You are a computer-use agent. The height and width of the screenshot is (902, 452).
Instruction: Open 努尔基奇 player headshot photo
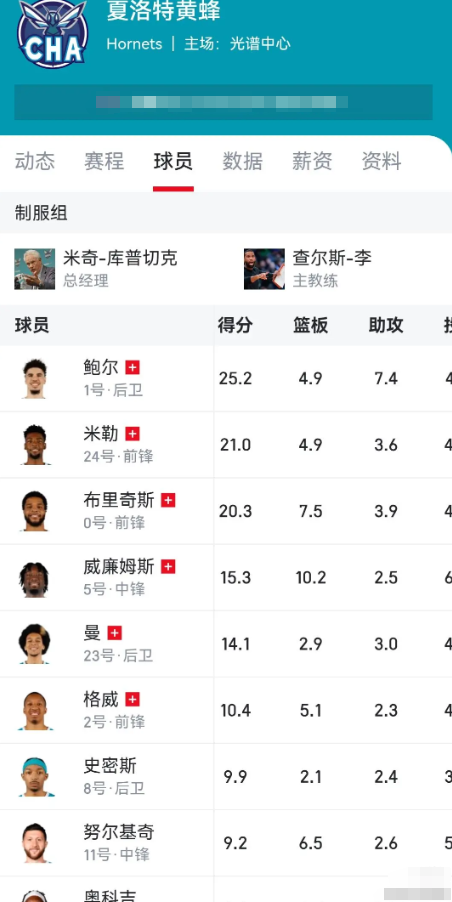[35, 843]
